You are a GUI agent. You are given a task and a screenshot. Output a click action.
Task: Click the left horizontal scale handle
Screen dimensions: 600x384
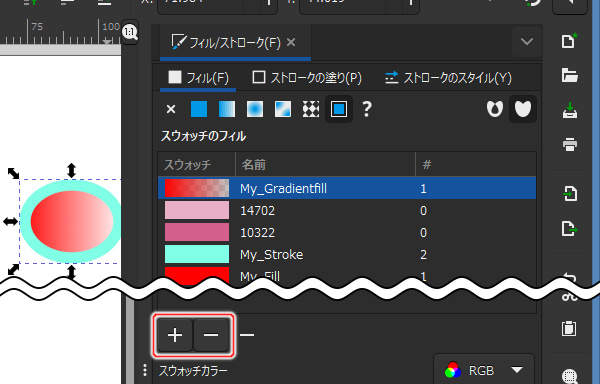click(x=10, y=221)
